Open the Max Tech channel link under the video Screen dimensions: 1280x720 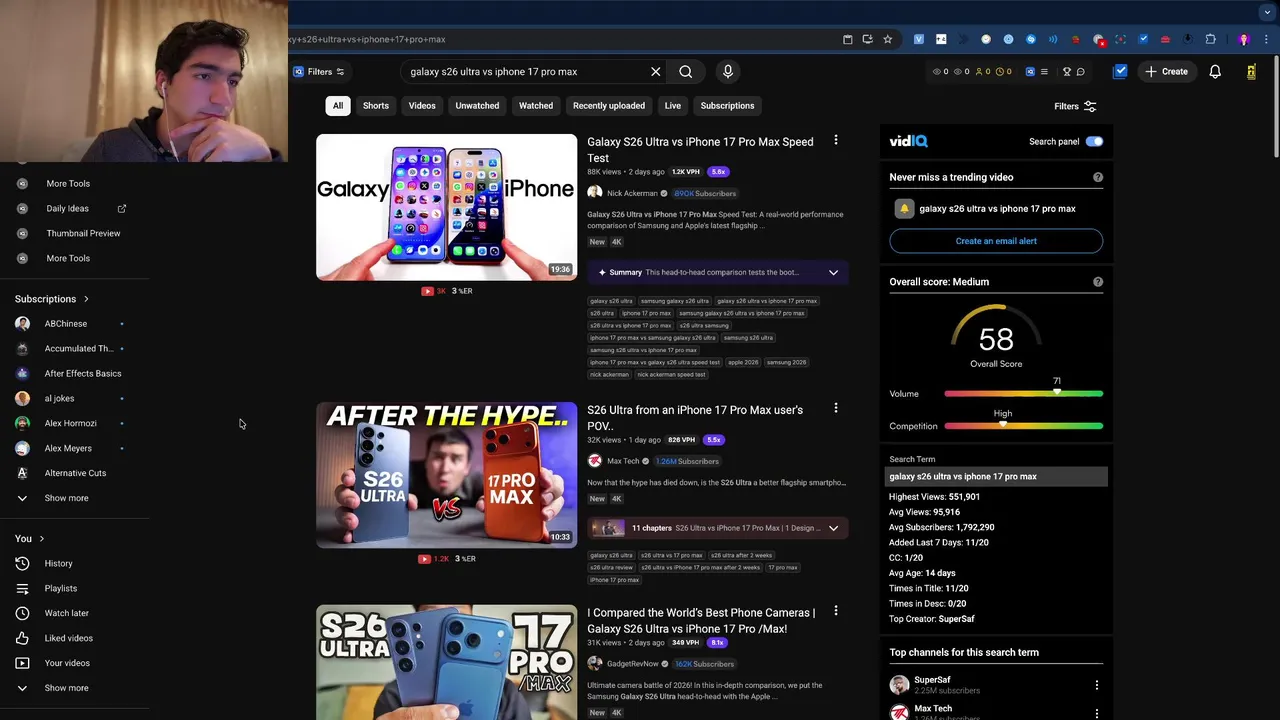click(x=623, y=461)
